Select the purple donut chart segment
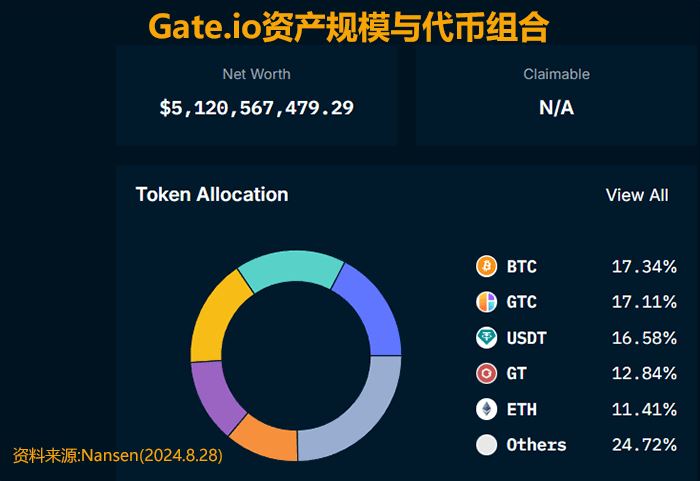700x481 pixels. (x=214, y=393)
